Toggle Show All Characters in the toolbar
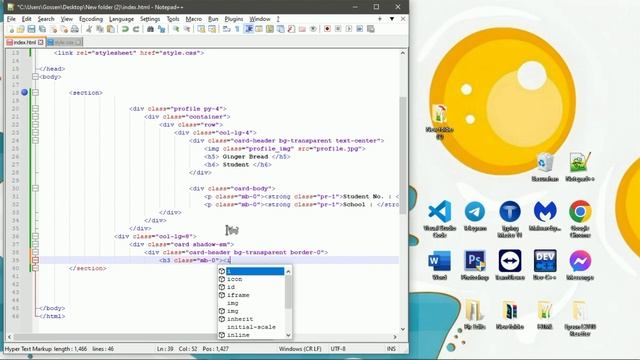This screenshot has width=640, height=360. point(237,29)
